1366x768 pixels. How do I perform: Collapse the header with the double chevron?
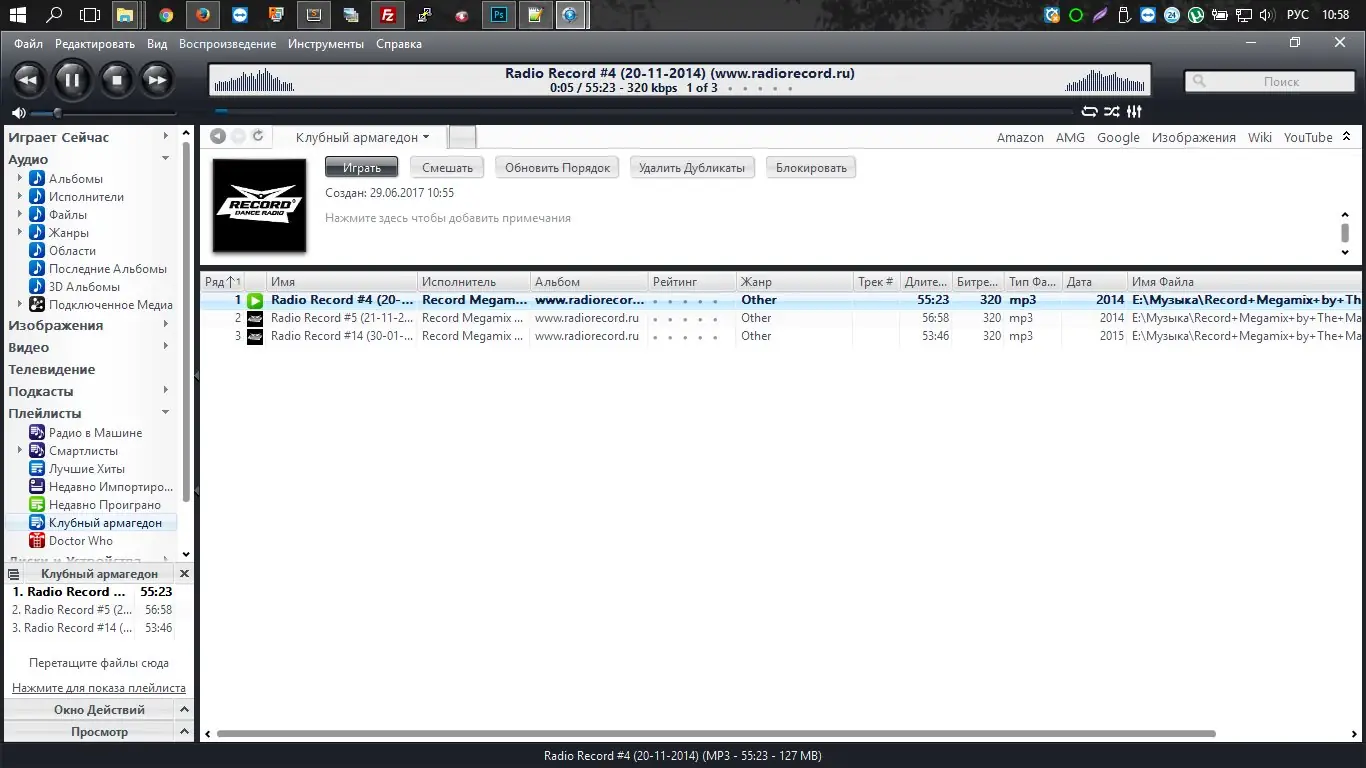coord(1346,137)
